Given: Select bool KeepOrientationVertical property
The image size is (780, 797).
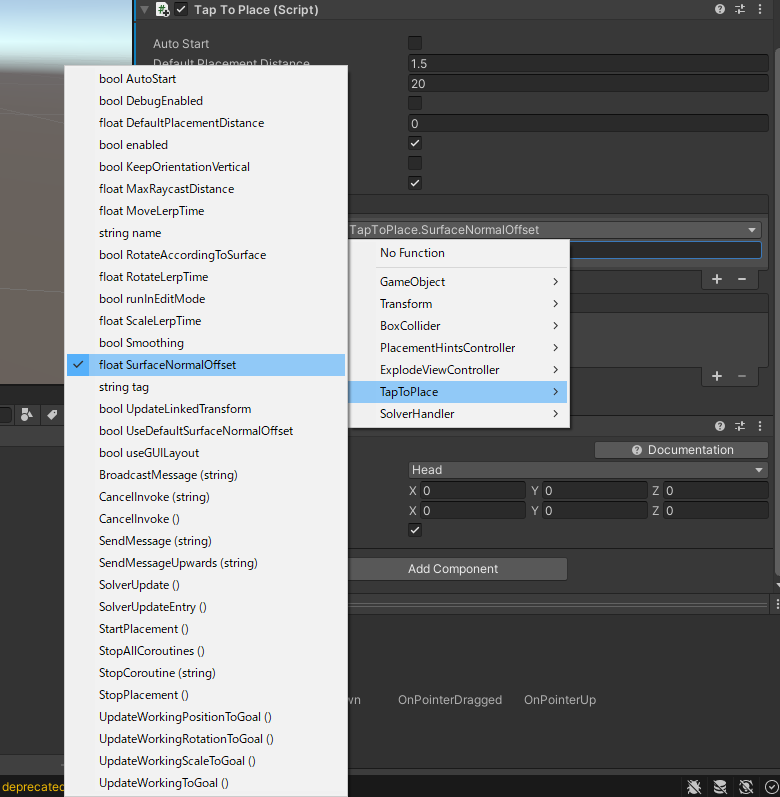Looking at the screenshot, I should [x=206, y=167].
